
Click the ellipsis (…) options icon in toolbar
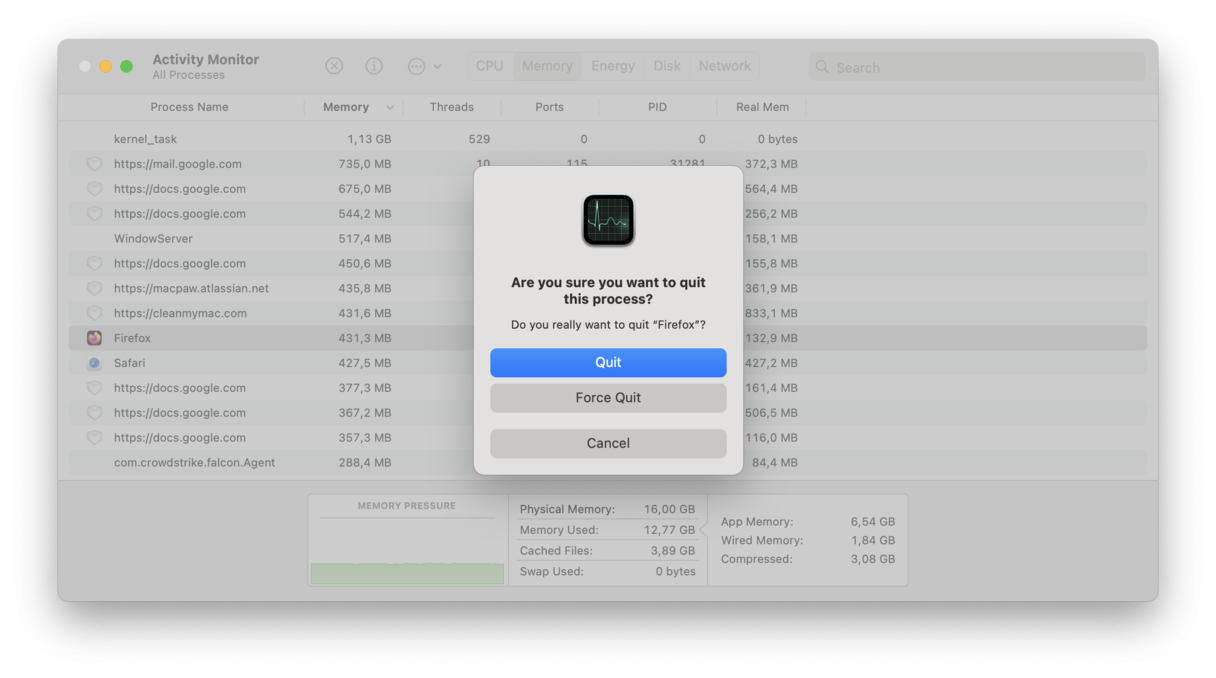tap(418, 65)
